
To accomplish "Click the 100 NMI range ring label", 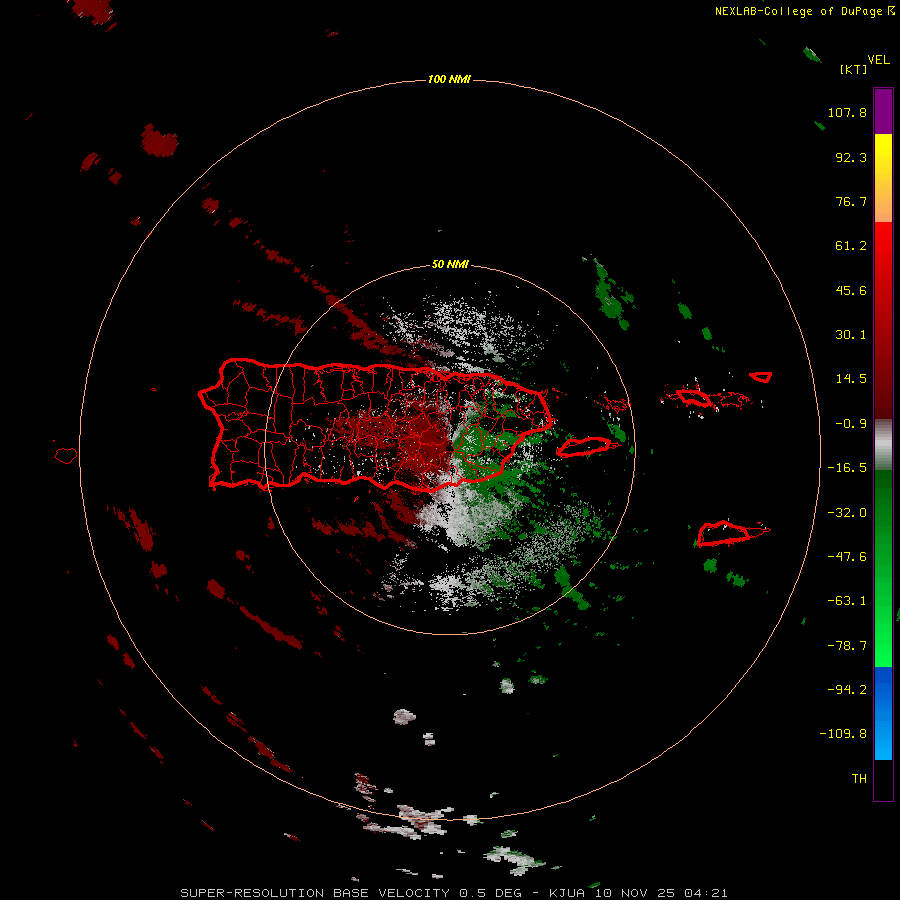I will tap(449, 79).
